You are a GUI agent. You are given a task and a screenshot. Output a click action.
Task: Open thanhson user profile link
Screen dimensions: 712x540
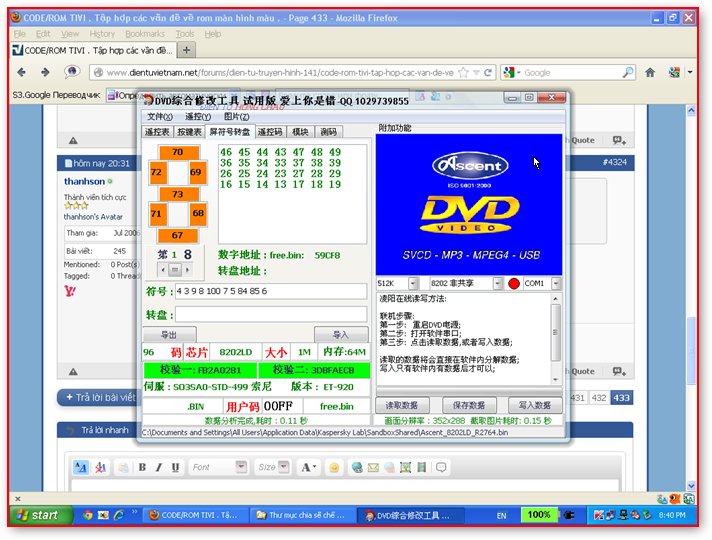[x=84, y=181]
